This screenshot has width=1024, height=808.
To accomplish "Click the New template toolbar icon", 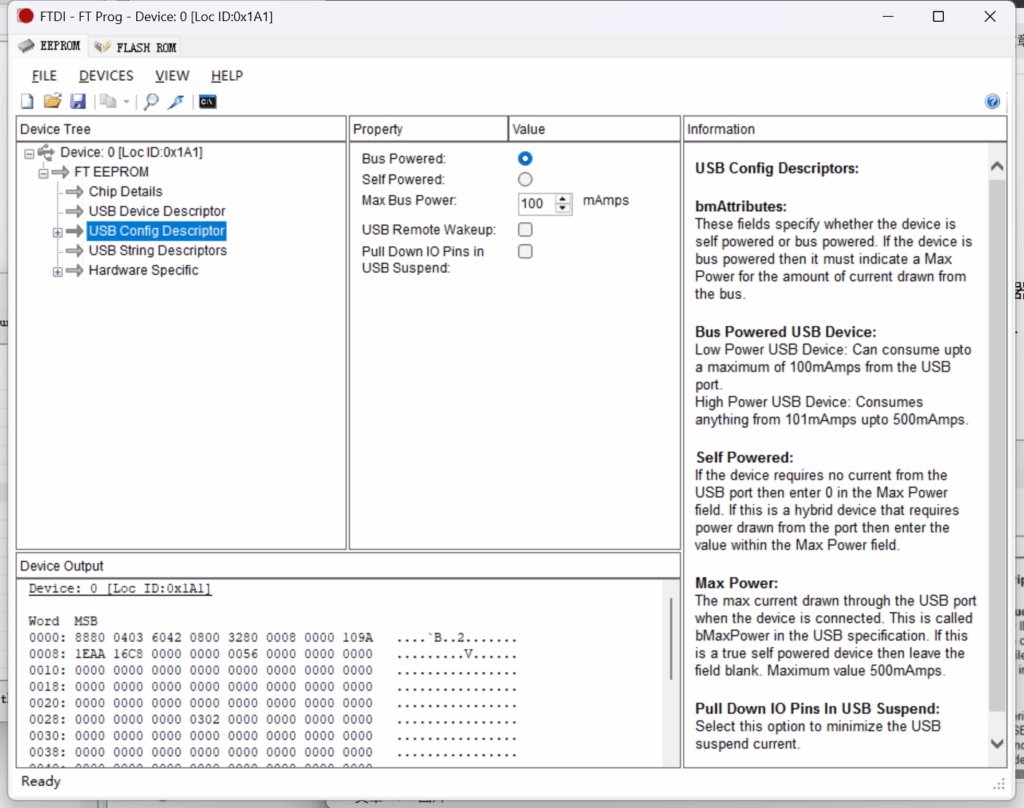I will pos(27,102).
